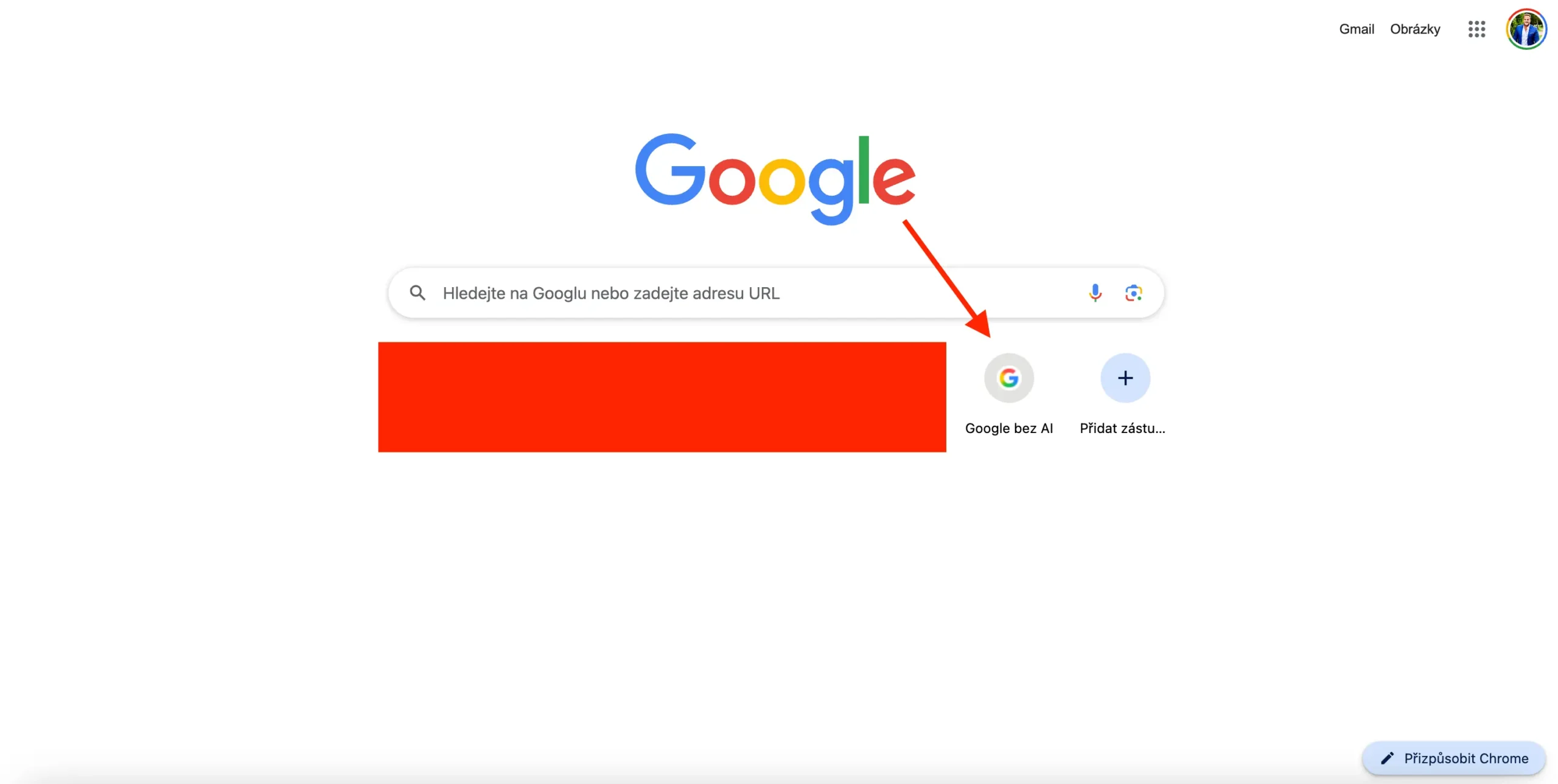The image size is (1558, 784).
Task: Click the yellow letter o of logo
Action: coord(782,180)
